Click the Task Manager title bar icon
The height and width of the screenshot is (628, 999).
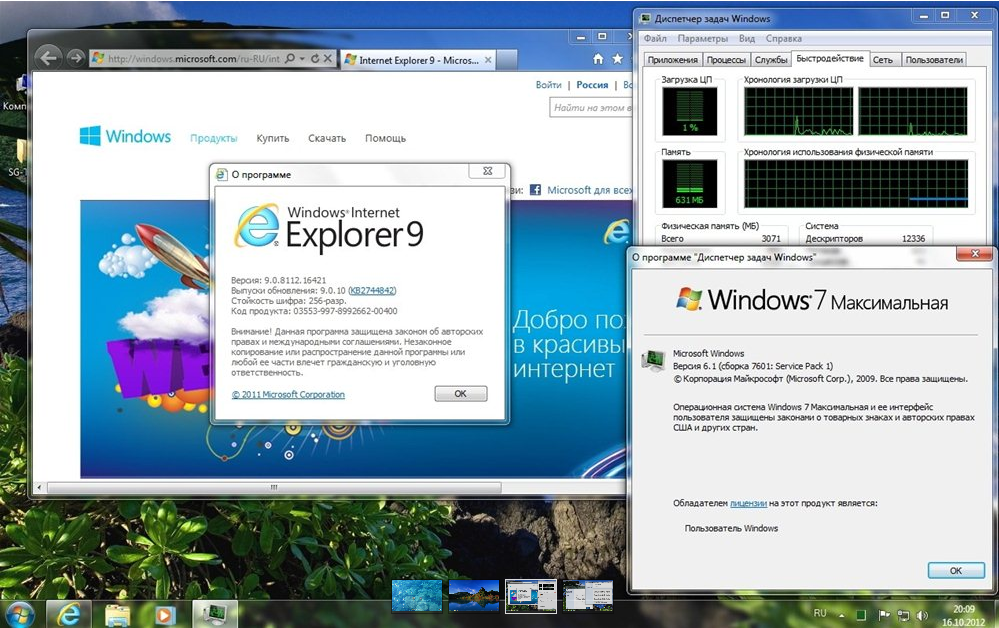(x=645, y=18)
